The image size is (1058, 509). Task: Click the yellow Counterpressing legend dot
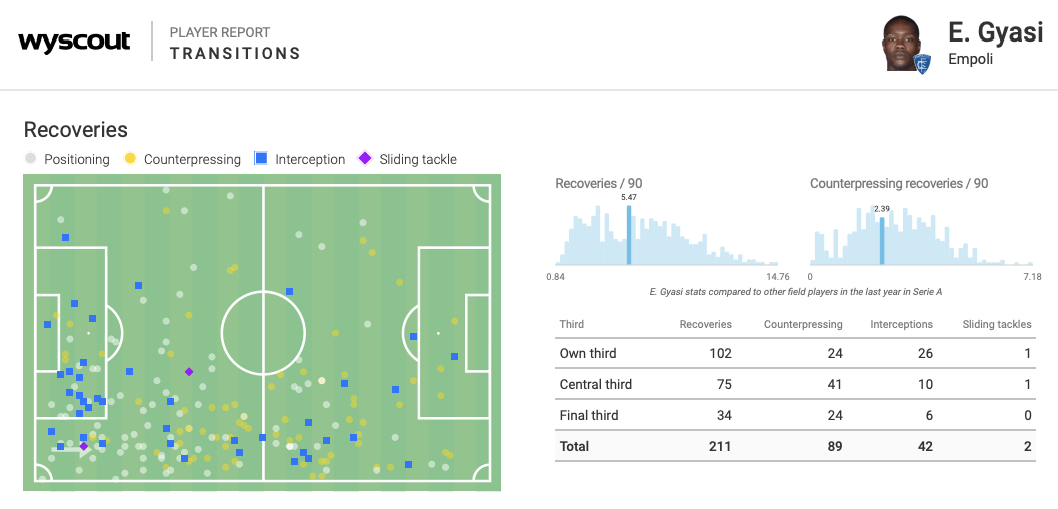coord(130,159)
